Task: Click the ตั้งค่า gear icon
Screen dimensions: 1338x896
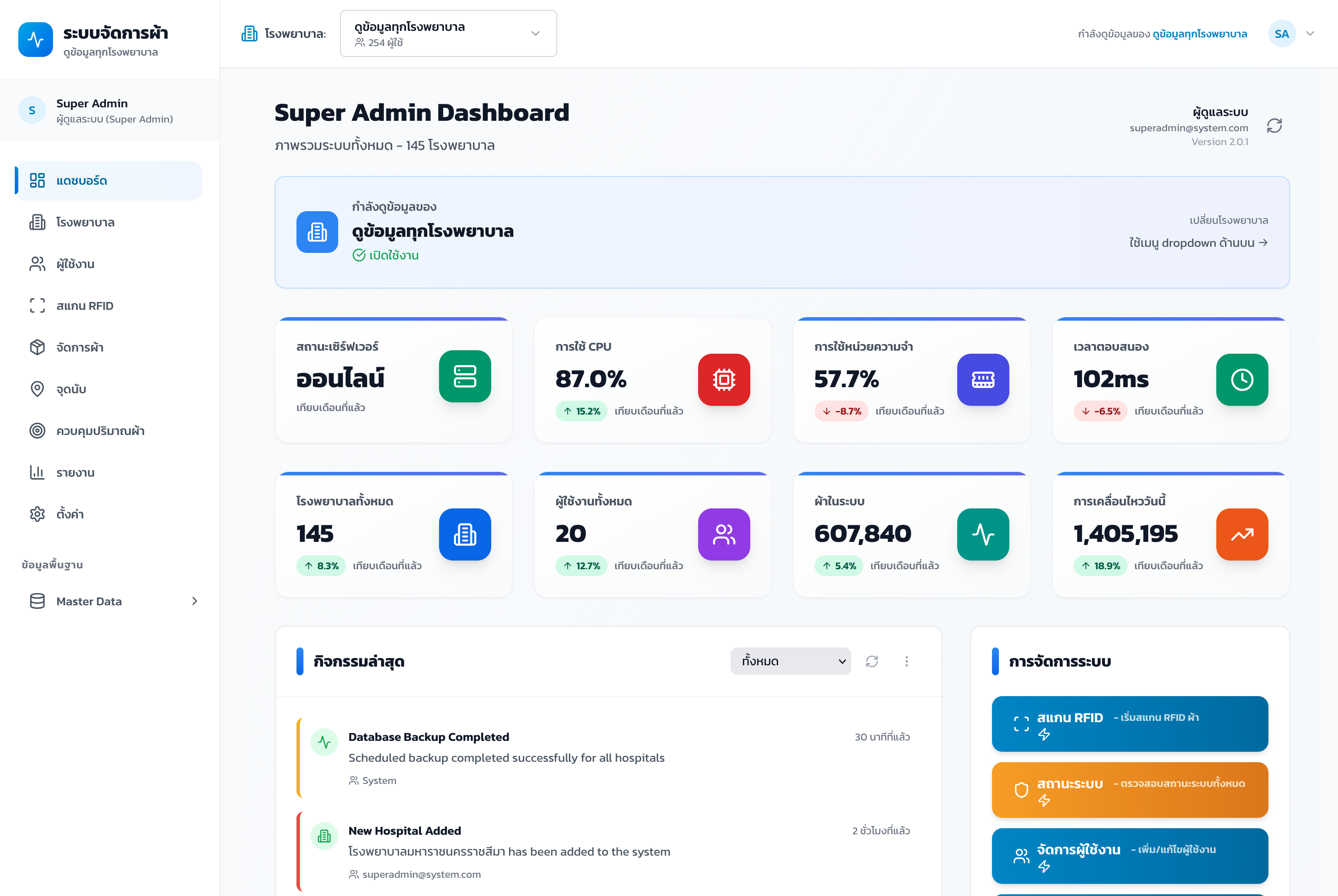Action: pos(37,514)
